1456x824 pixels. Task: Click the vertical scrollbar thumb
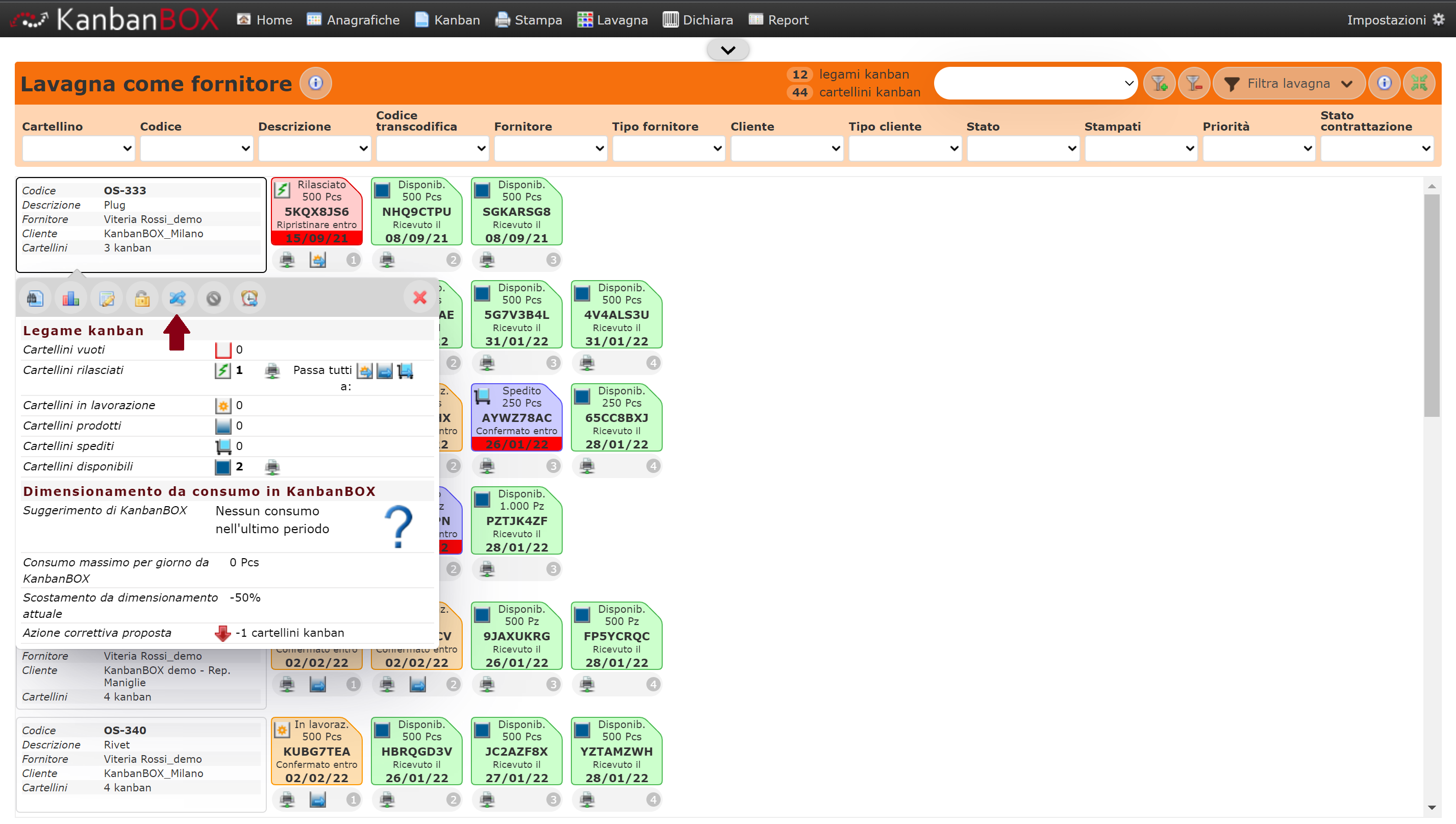pyautogui.click(x=1432, y=306)
